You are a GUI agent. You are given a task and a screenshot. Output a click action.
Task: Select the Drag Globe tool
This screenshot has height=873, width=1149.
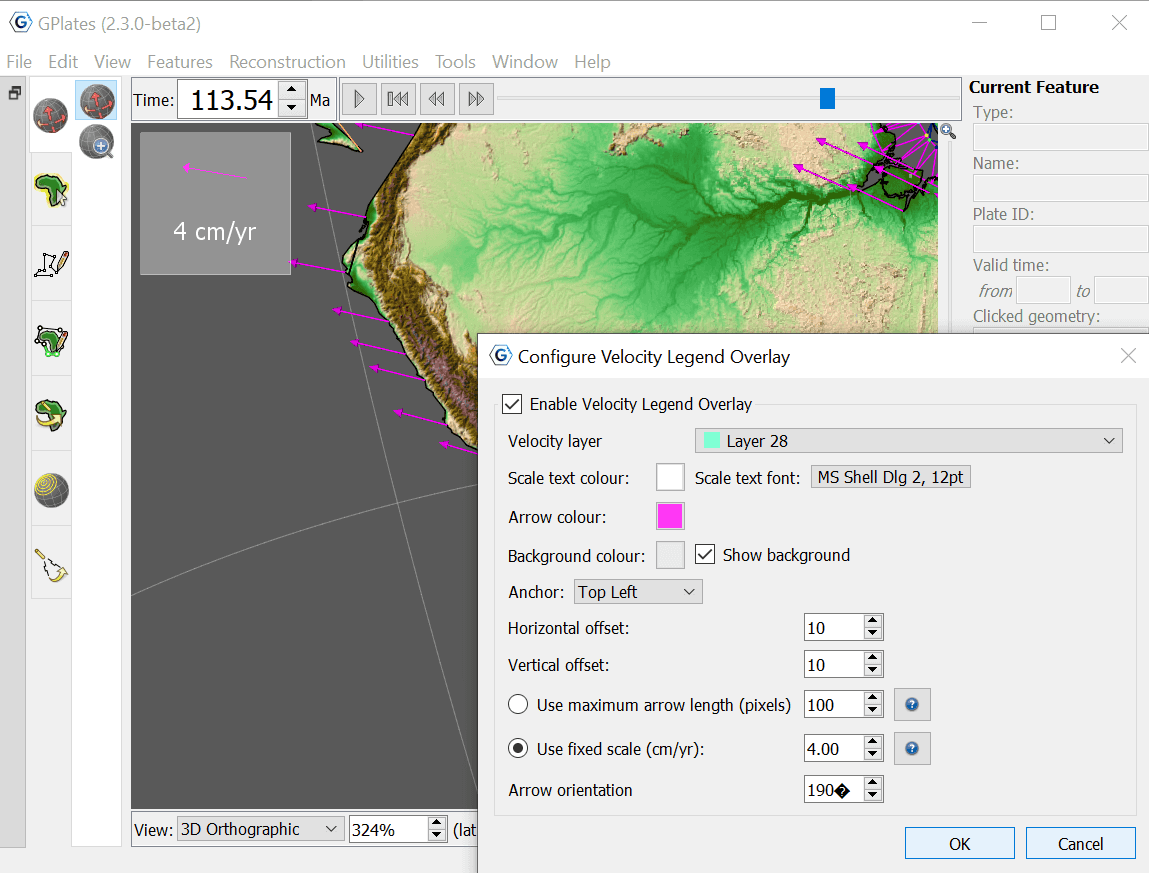coord(96,101)
